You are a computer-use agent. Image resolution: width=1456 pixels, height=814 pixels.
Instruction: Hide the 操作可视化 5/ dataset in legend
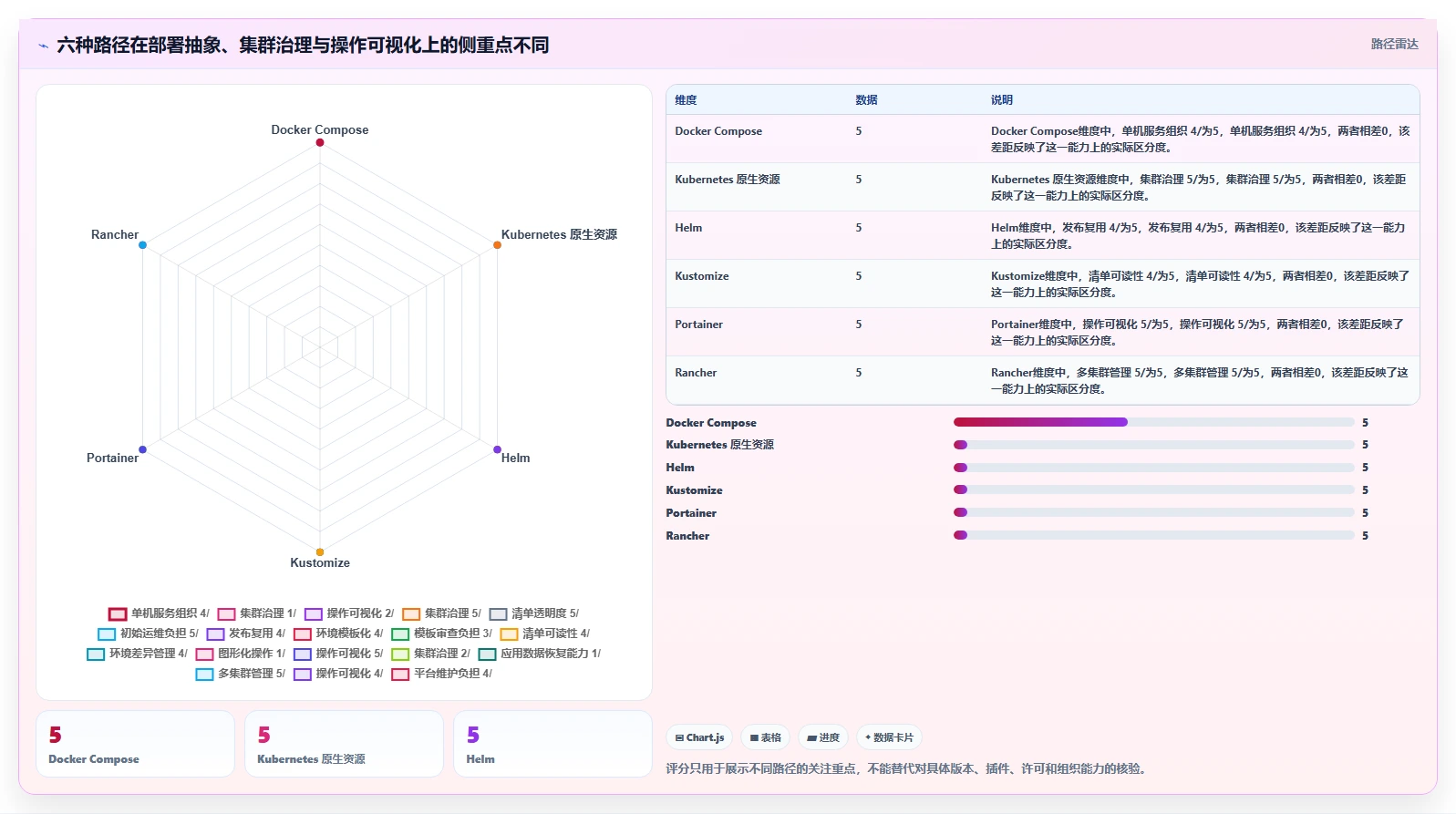tap(338, 654)
